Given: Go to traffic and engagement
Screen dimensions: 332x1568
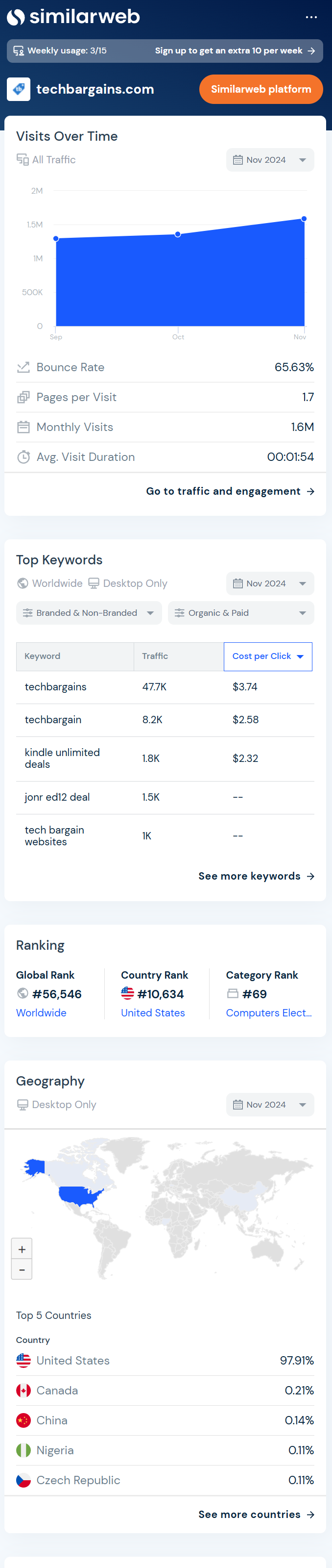Looking at the screenshot, I should coord(230,491).
